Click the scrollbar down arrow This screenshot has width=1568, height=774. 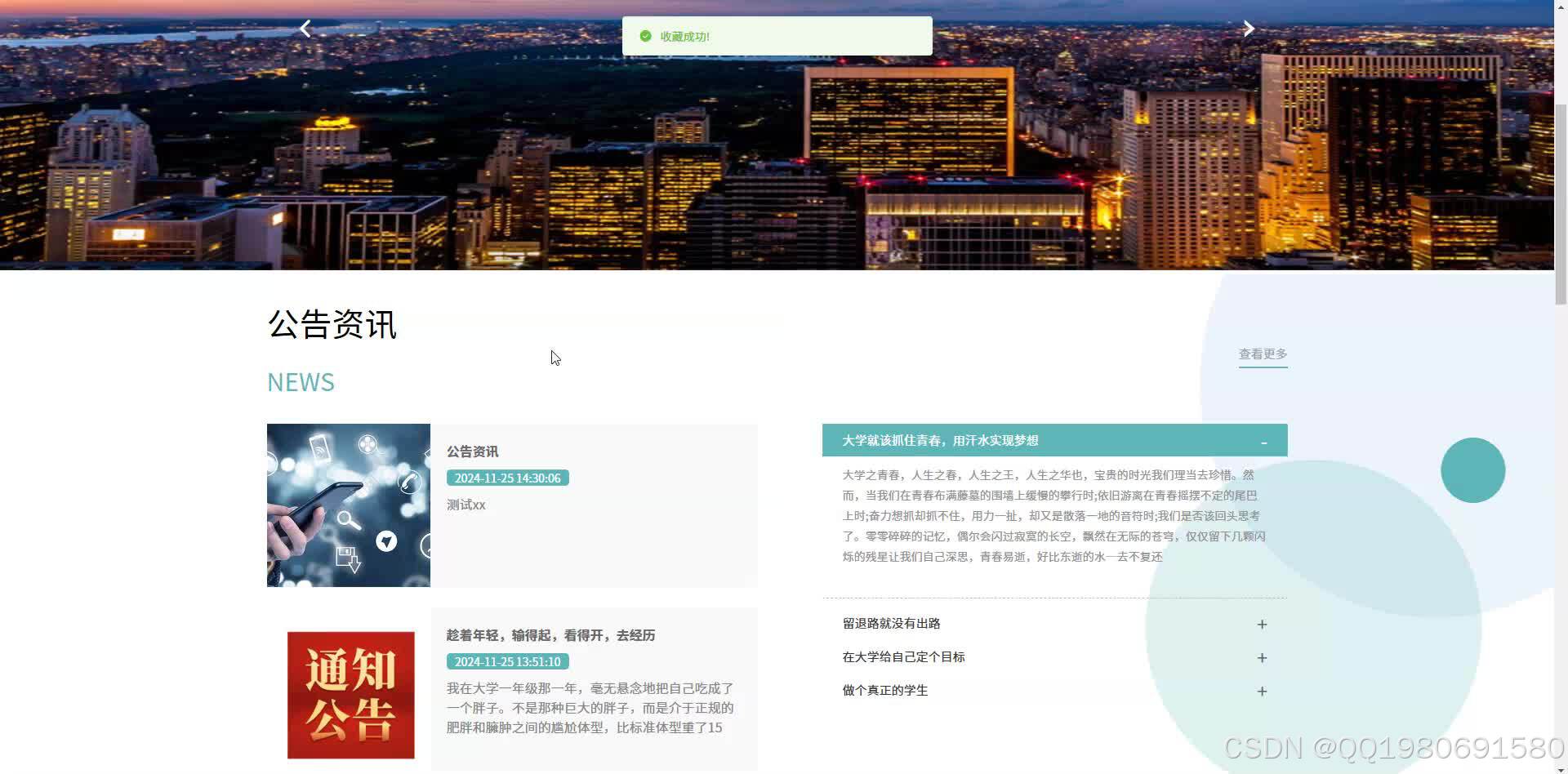(1561, 768)
